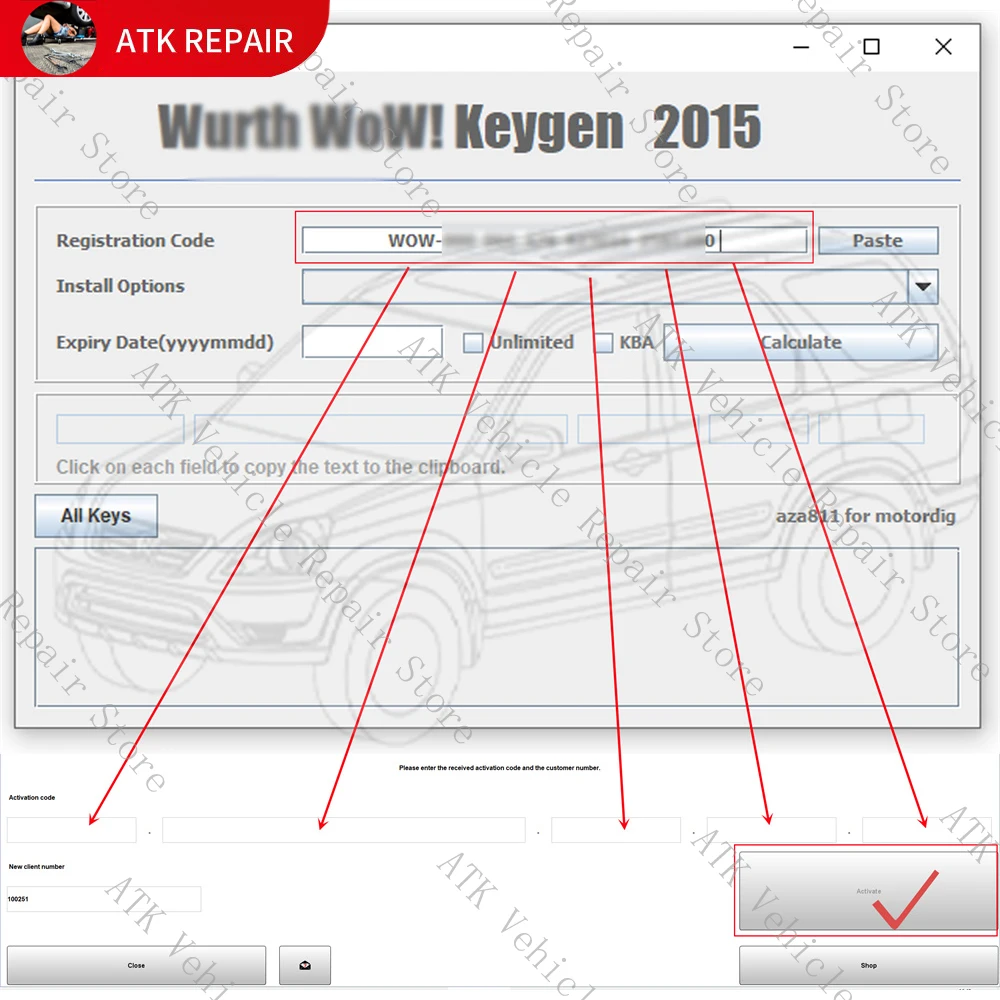Click the 'aza811 for motordig' credit text
1000x1000 pixels.
[865, 516]
